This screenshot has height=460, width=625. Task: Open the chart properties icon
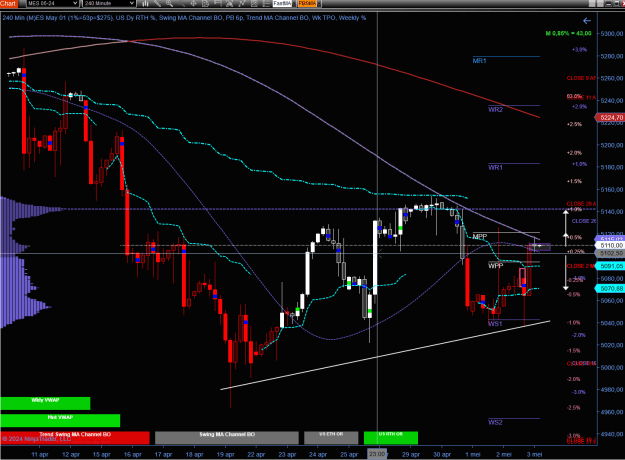click(266, 4)
